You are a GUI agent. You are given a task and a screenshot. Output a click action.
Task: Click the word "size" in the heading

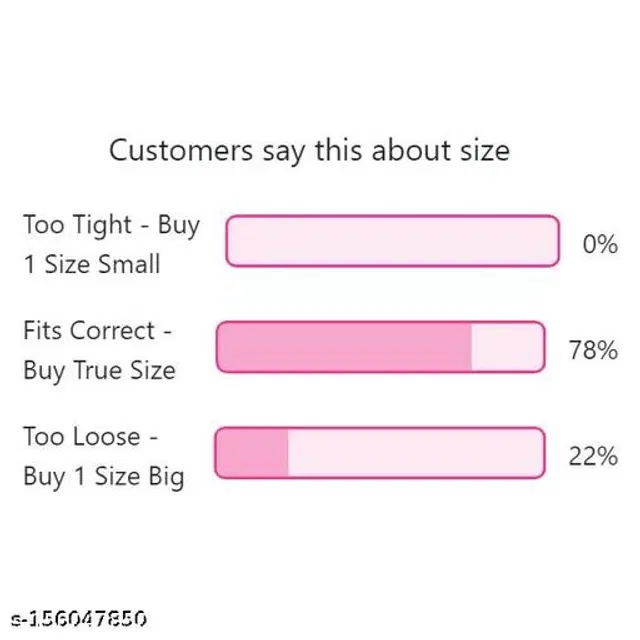point(485,151)
